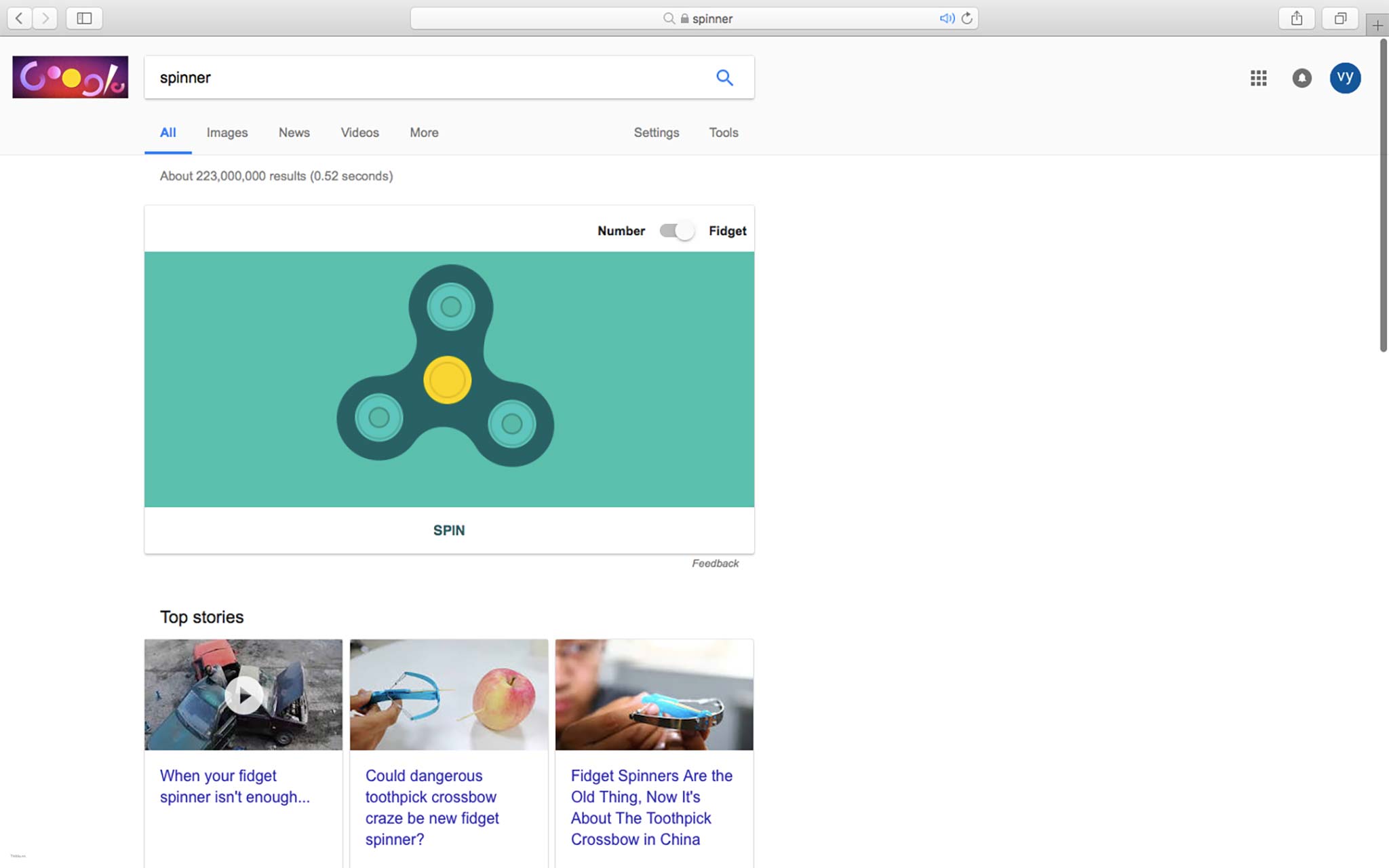Open the Settings dropdown

[656, 133]
